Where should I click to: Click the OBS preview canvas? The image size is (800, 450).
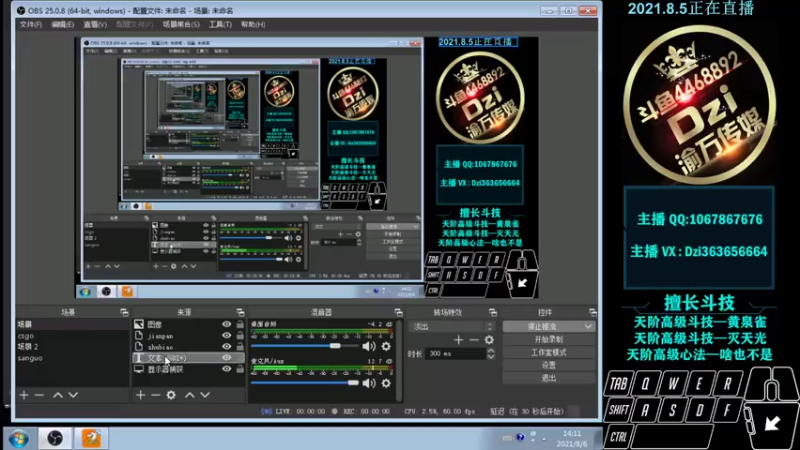[306, 168]
